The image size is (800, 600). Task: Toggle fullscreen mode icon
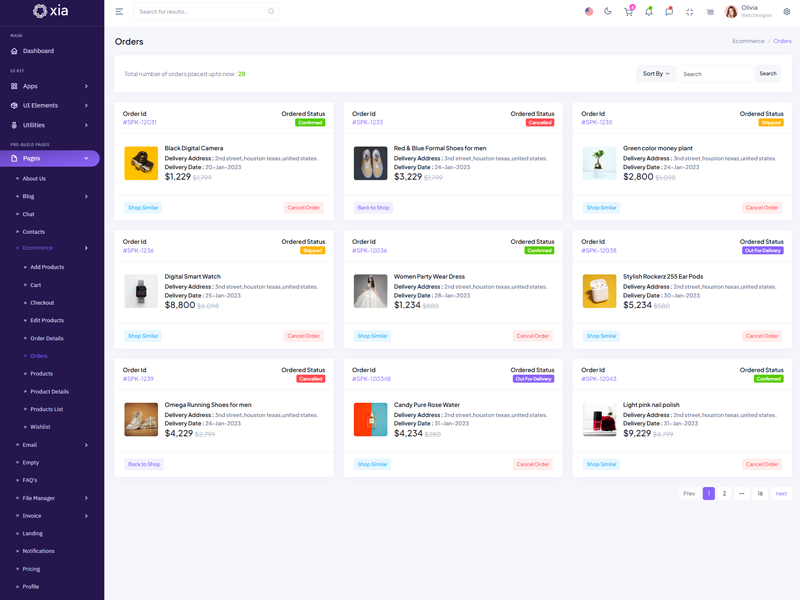[690, 12]
